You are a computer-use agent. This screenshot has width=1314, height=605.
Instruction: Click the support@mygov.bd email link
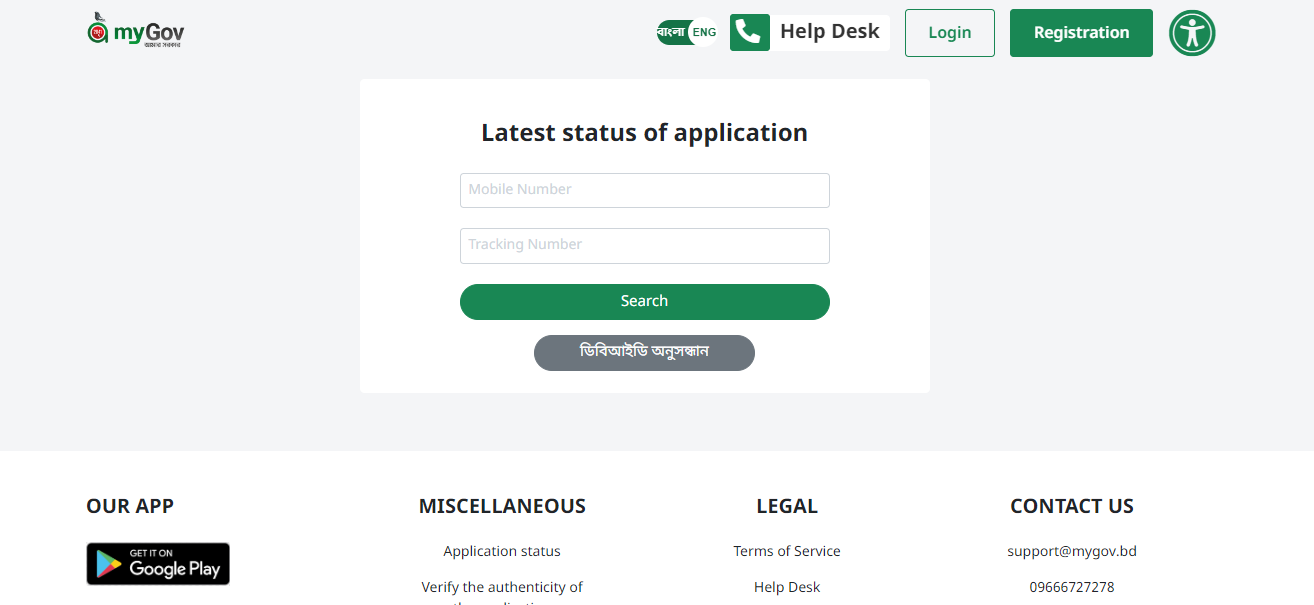(1072, 550)
